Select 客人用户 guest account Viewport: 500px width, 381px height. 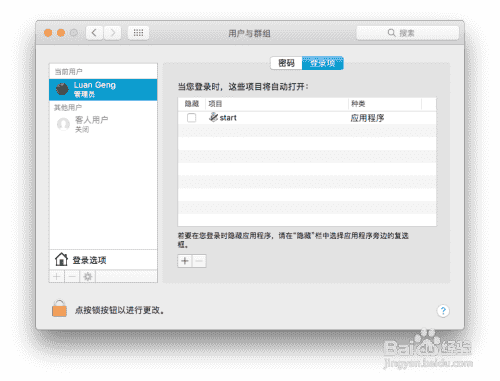(103, 124)
